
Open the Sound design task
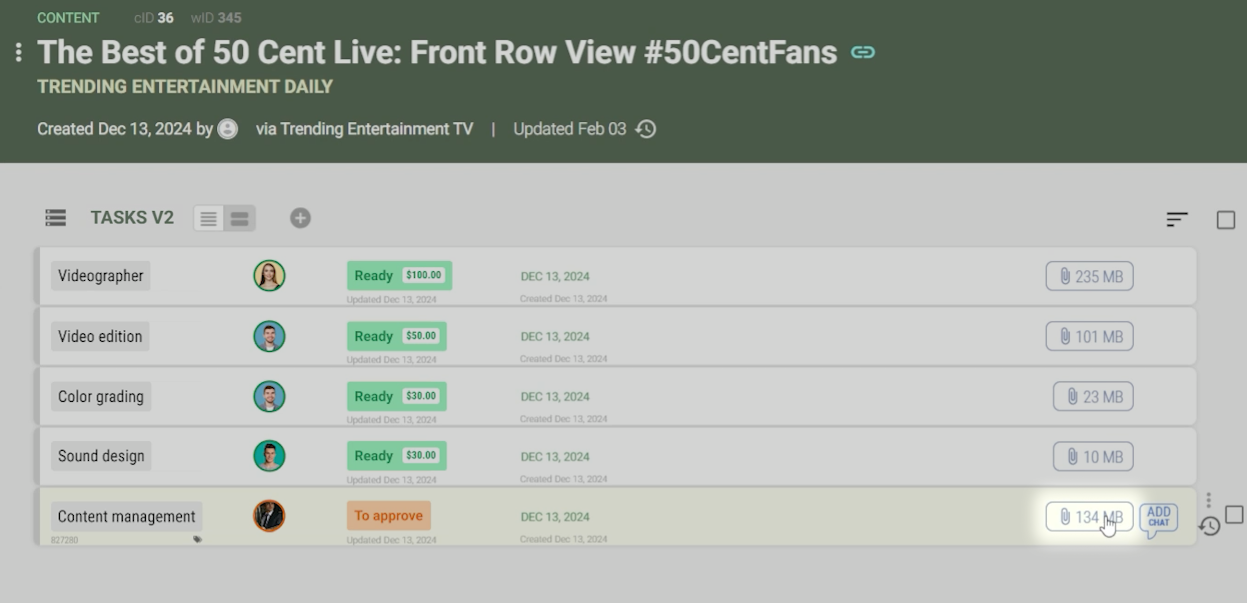click(101, 456)
